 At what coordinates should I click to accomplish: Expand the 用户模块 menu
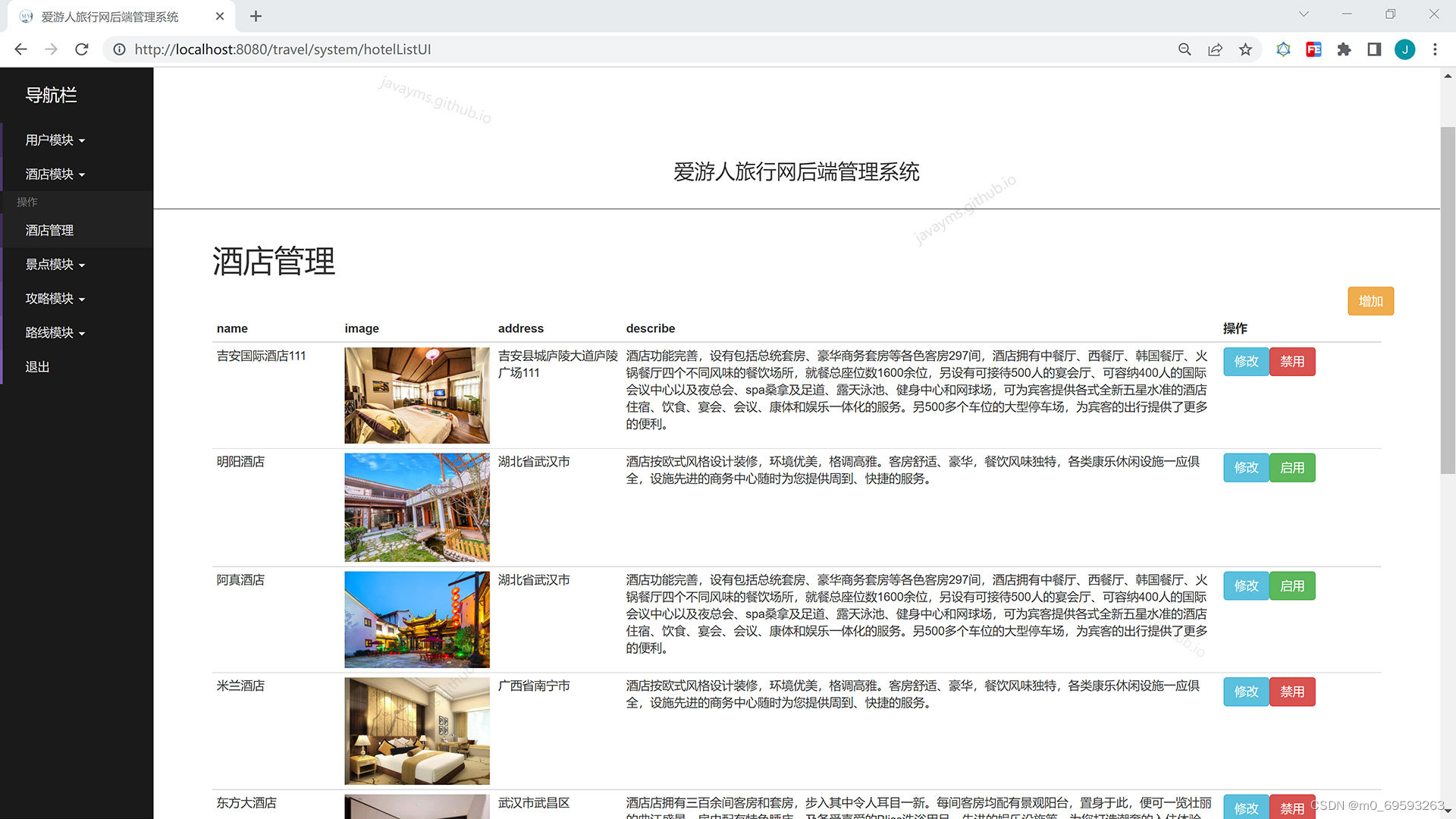55,140
